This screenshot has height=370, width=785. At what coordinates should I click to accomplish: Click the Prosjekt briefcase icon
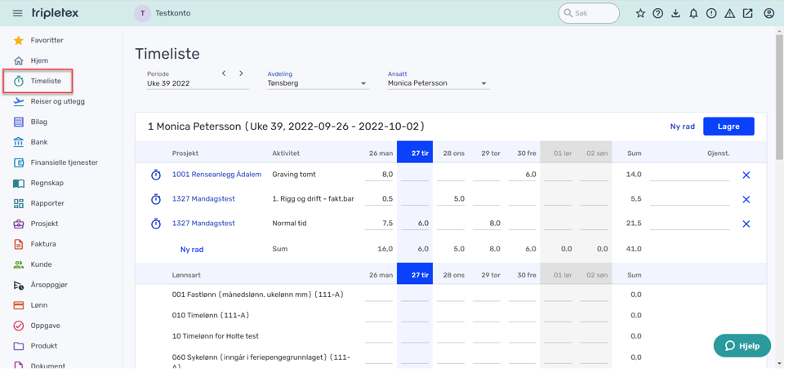[19, 224]
